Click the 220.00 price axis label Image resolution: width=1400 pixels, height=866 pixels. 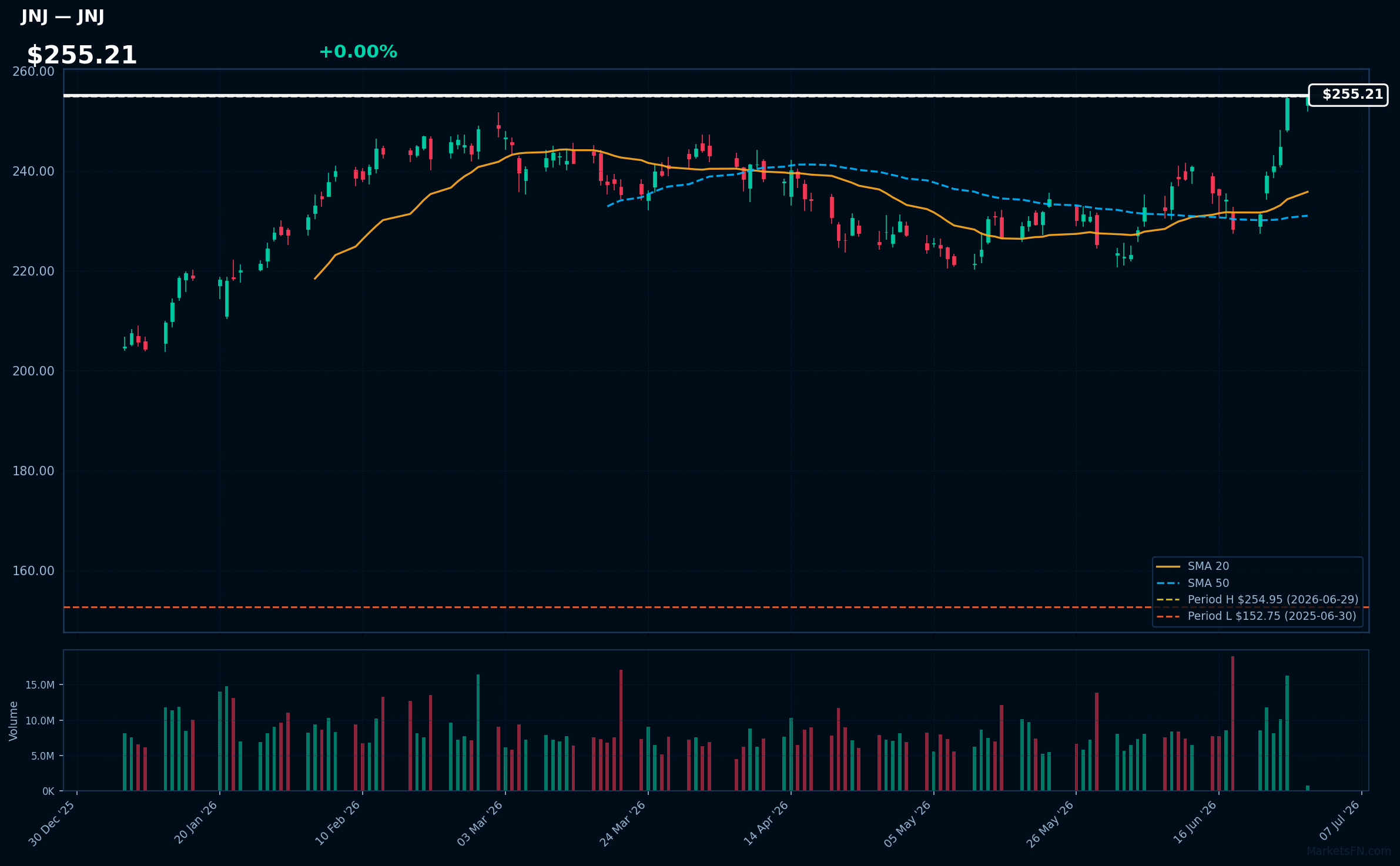pos(34,271)
